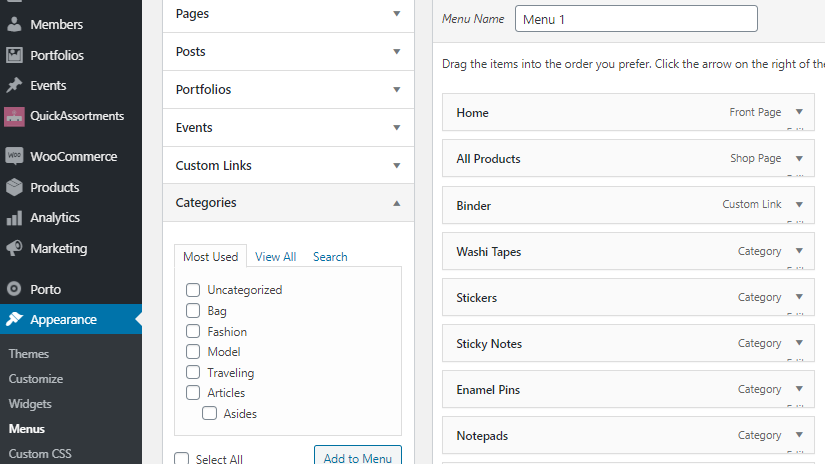This screenshot has width=825, height=464.
Task: Click the Members icon in sidebar
Action: [14, 24]
